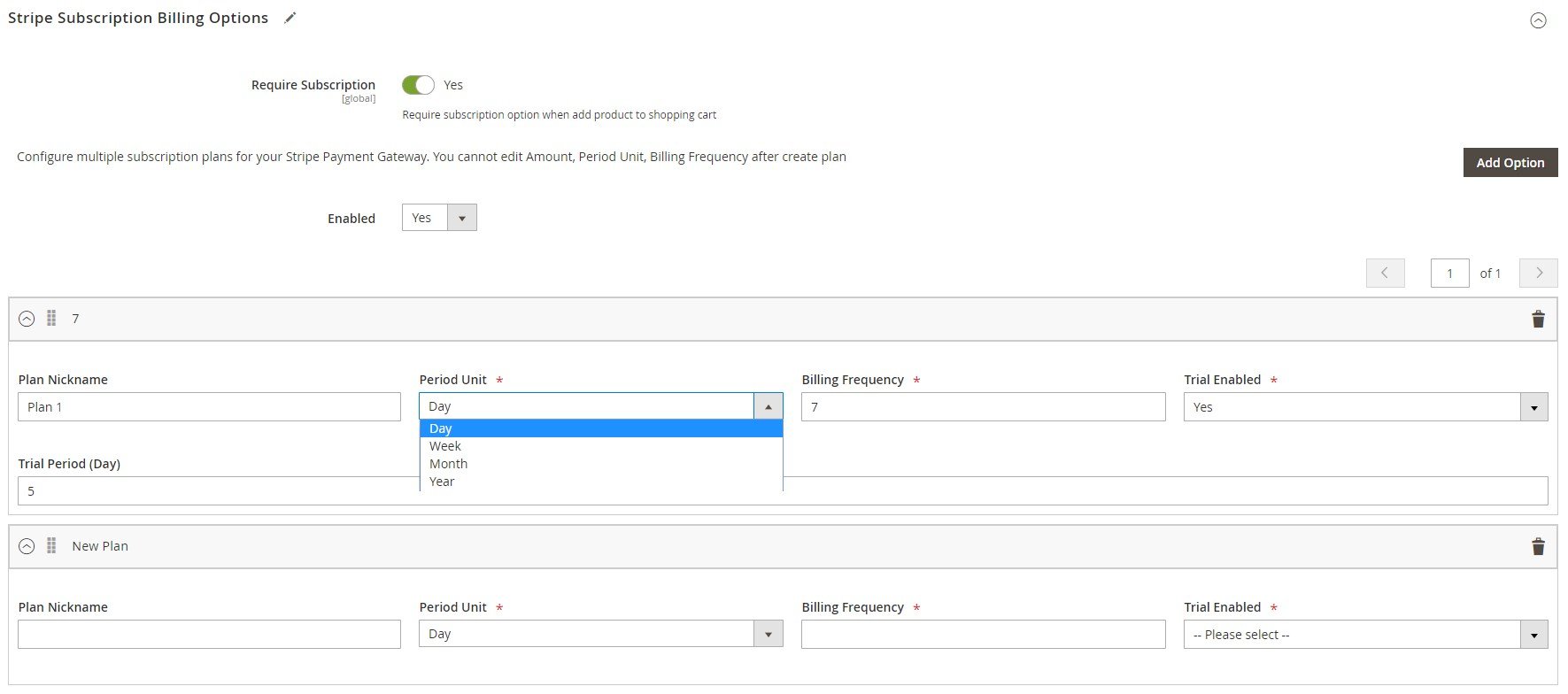Collapse the plan titled 7
The width and height of the screenshot is (1568, 694).
[27, 319]
